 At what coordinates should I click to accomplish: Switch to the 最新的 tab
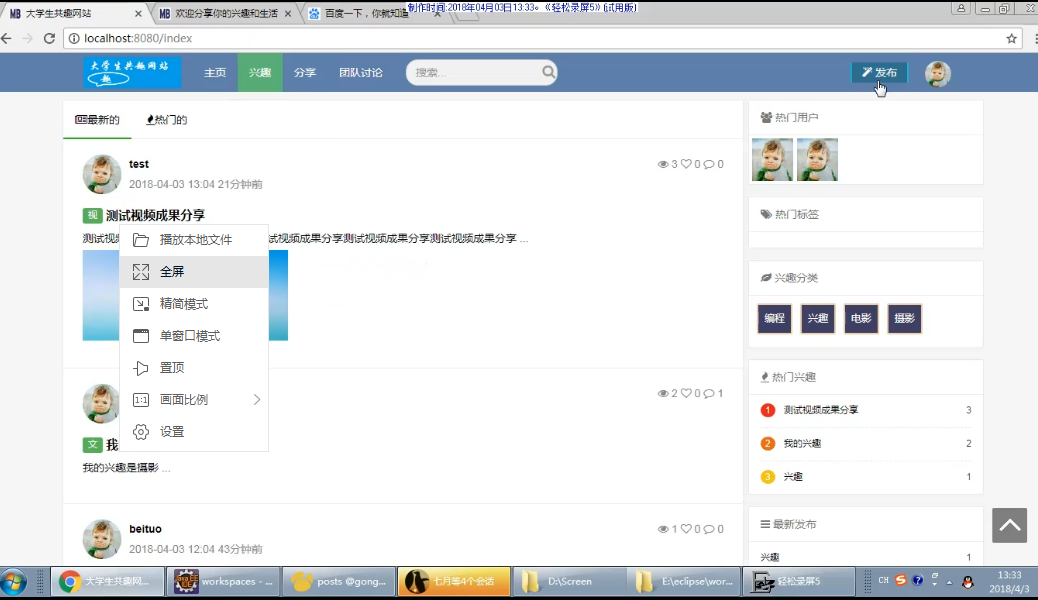[97, 120]
